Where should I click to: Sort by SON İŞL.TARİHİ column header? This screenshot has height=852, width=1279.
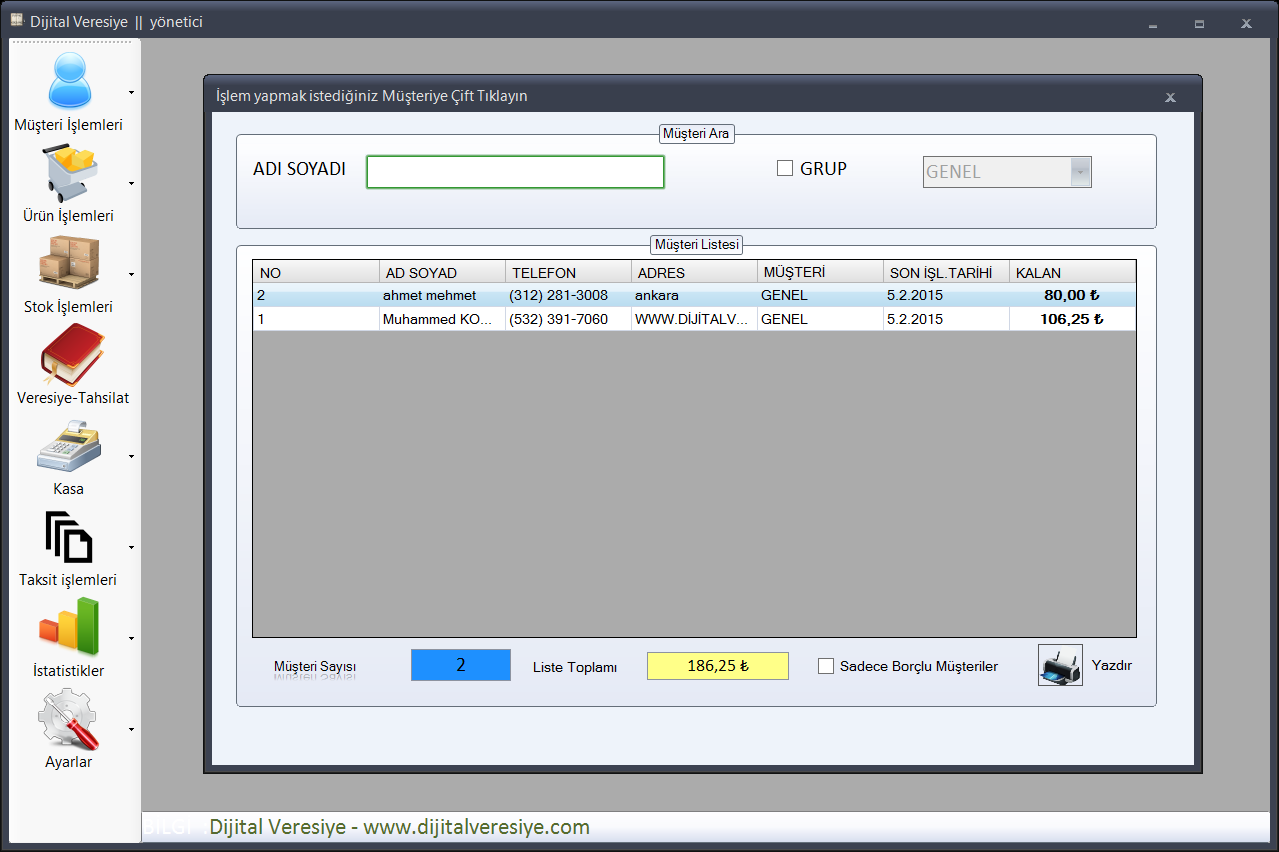(x=947, y=272)
